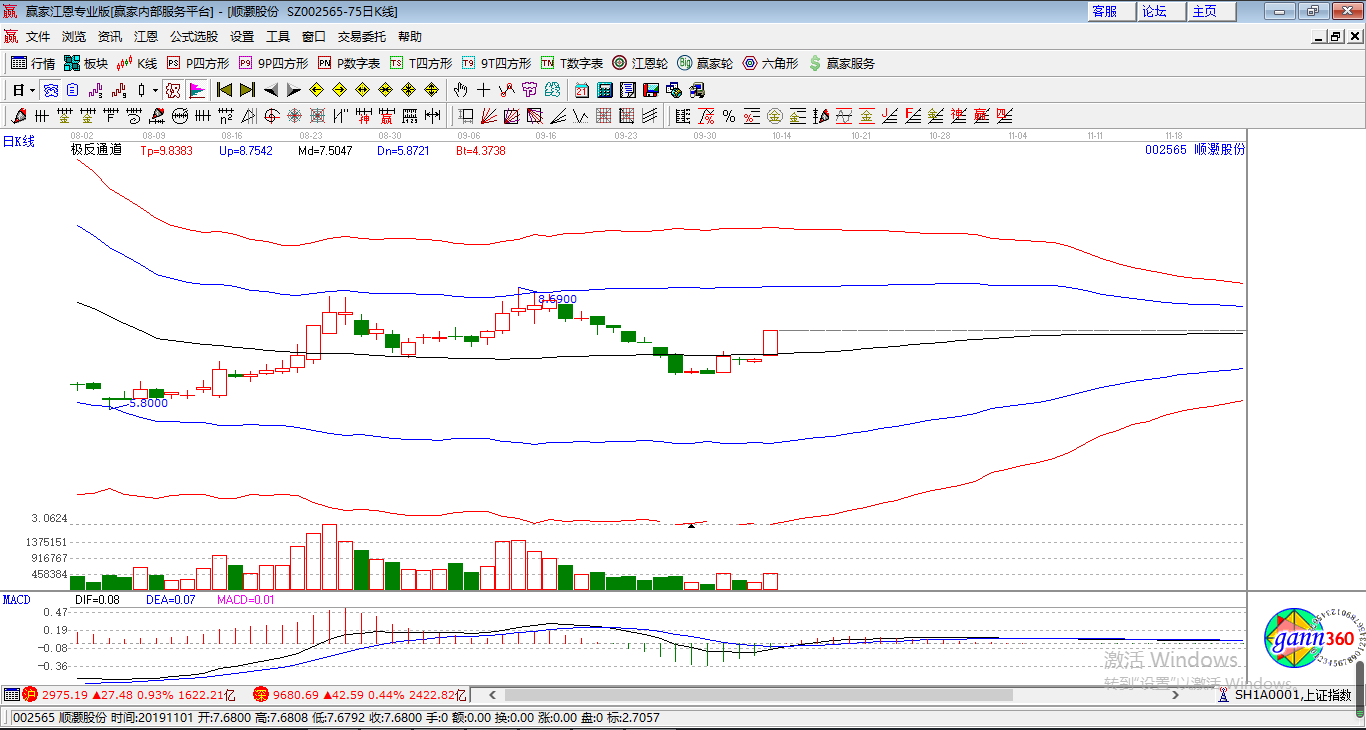Open the 文件 menu

click(x=38, y=37)
